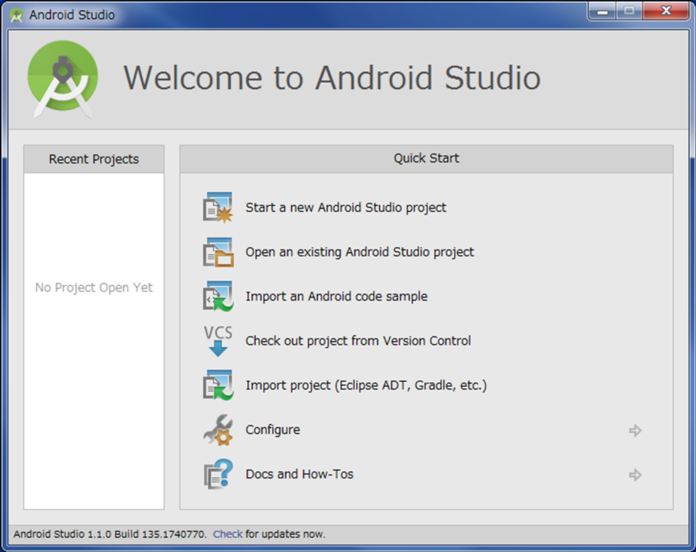Follow the "Check" for updates link
Viewport: 696px width, 552px height.
pos(227,534)
